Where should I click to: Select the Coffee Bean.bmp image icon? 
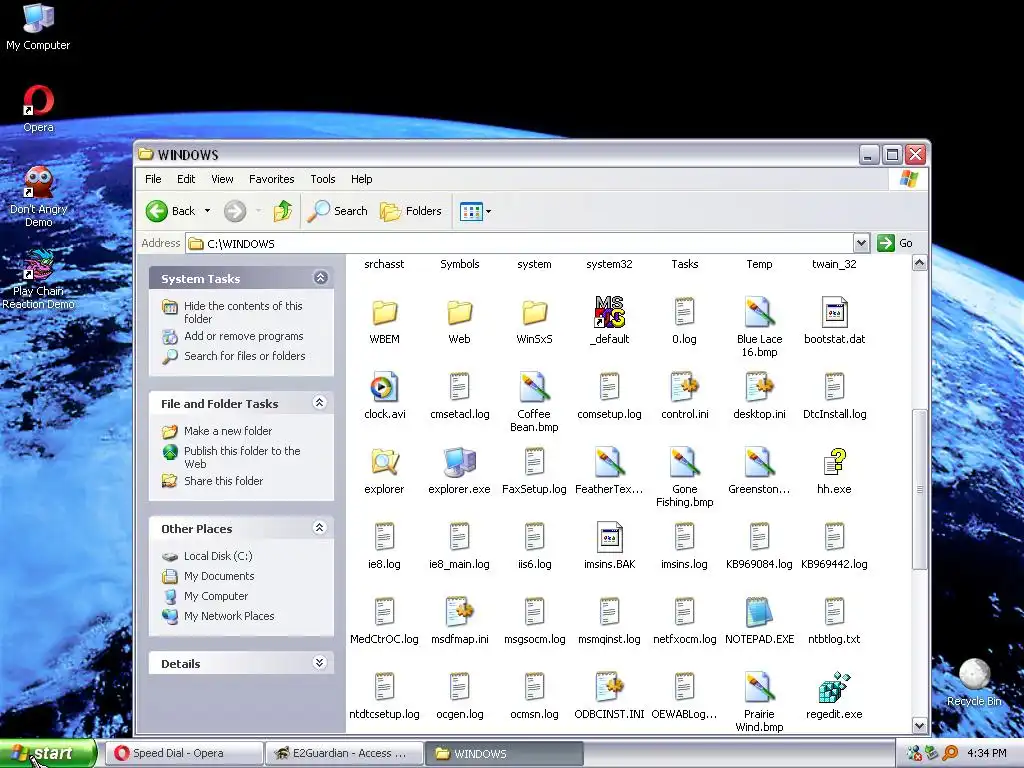534,387
